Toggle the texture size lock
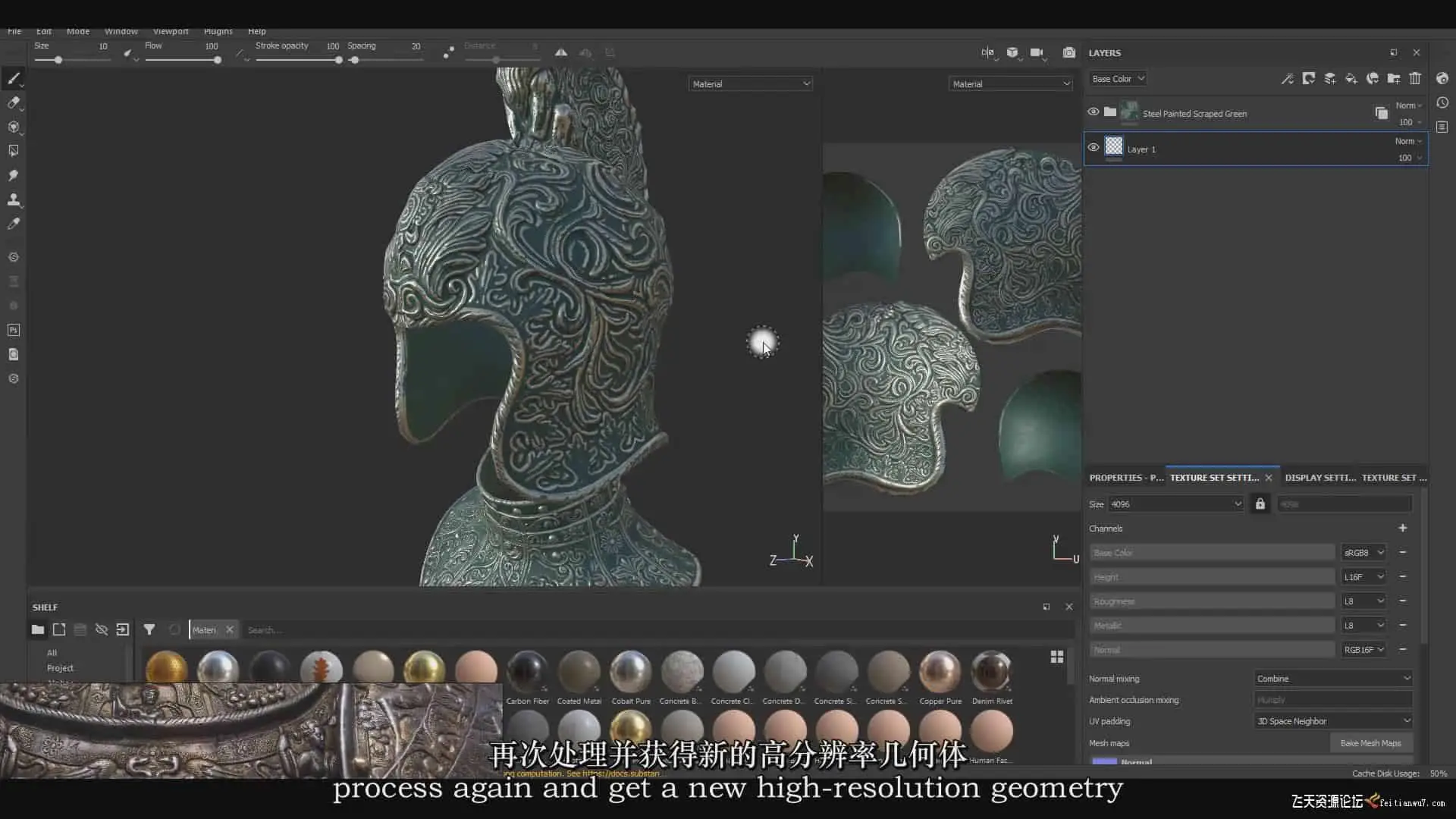1456x819 pixels. 1260,504
